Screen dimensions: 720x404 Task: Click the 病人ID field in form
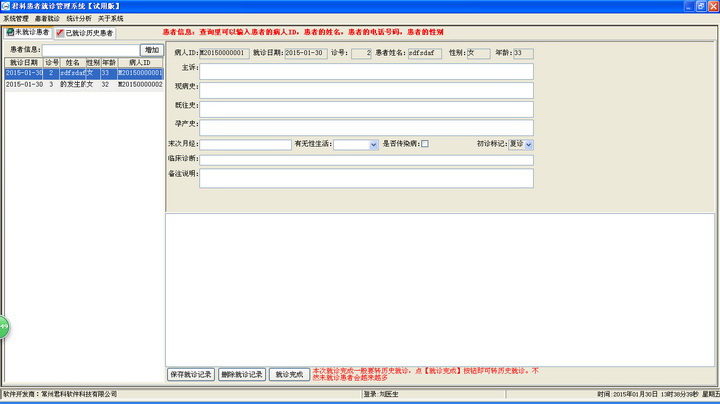224,53
